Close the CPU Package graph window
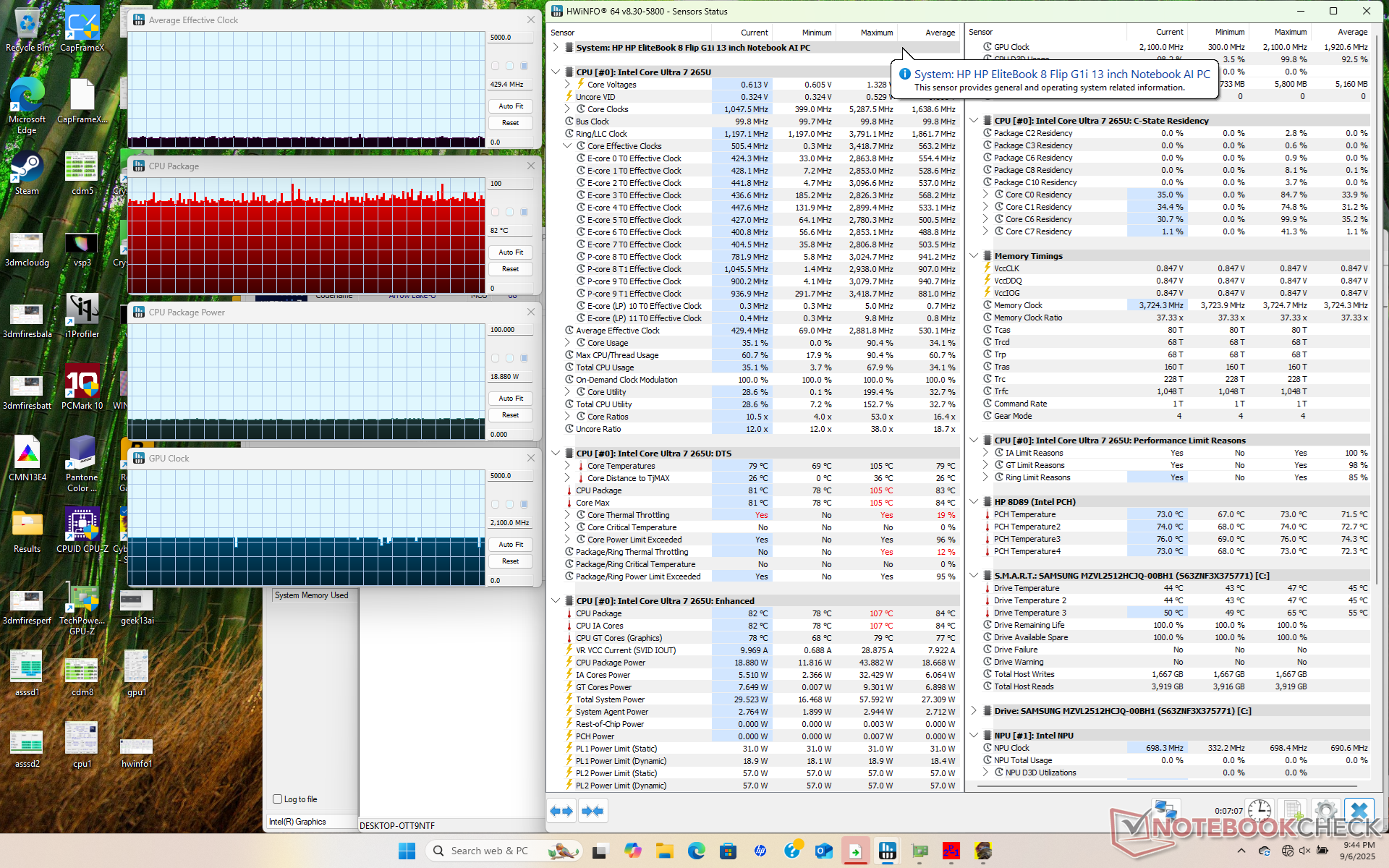 pos(531,166)
